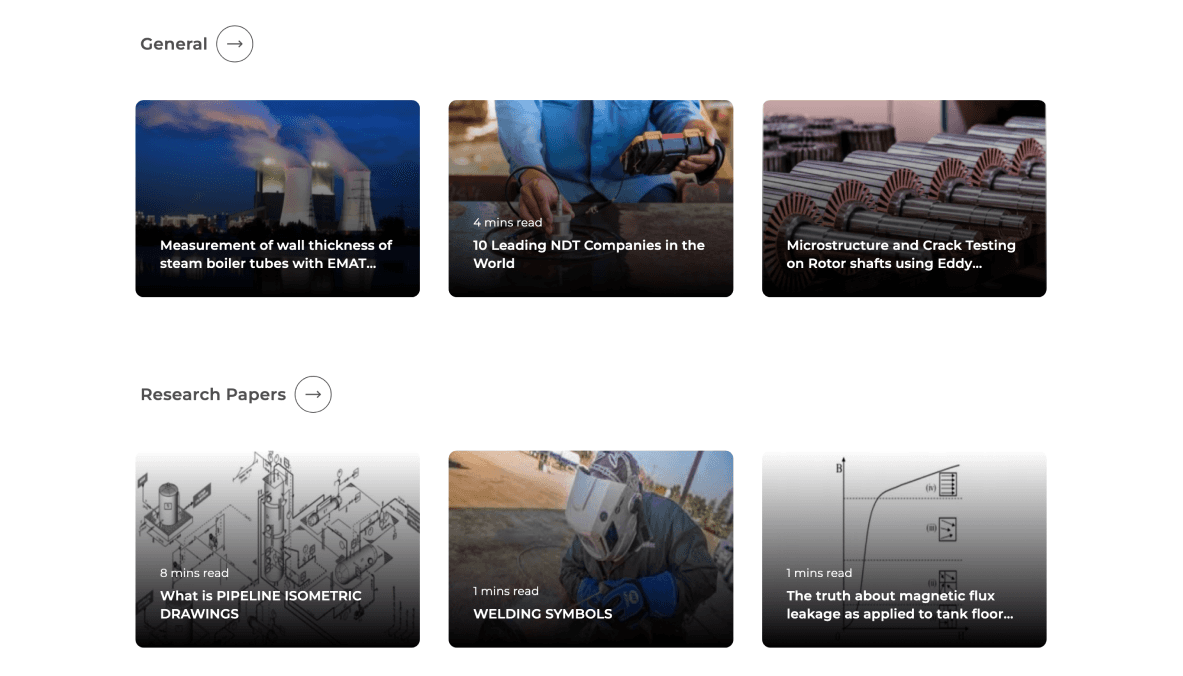
Task: Open the rotor shafts photo card
Action: coord(904,198)
